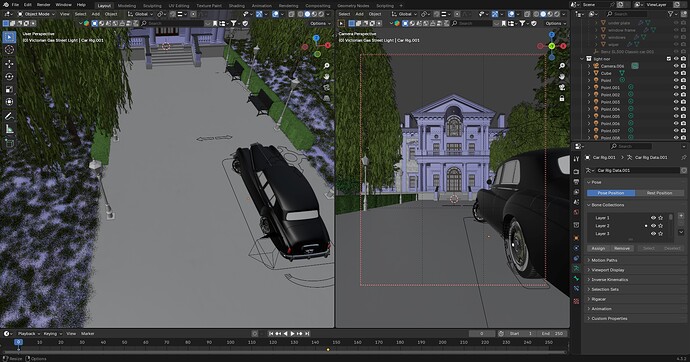Hide Point.001 light in viewport
690x362 pixels.
click(x=676, y=88)
